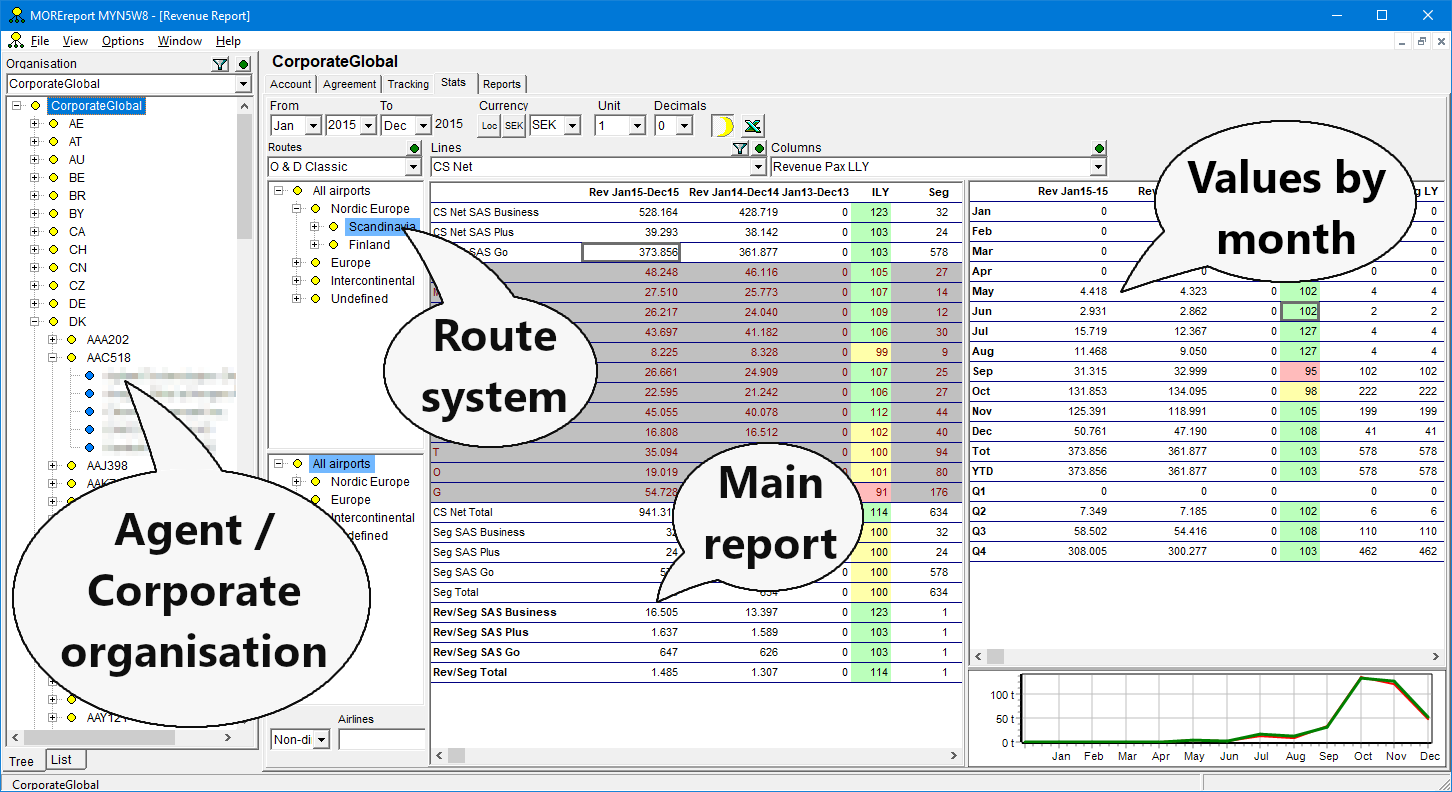Select Finland in the route tree

tap(369, 245)
